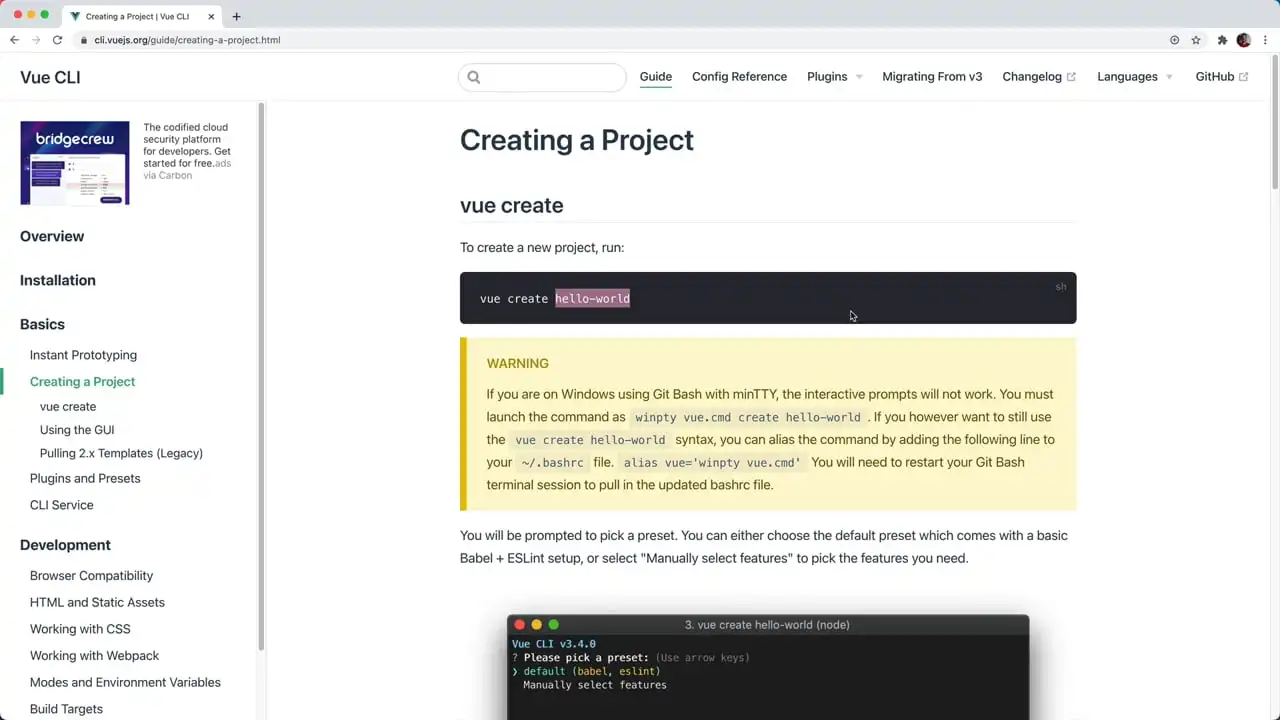Click the WARNING heading text
This screenshot has width=1280, height=720.
[x=517, y=363]
